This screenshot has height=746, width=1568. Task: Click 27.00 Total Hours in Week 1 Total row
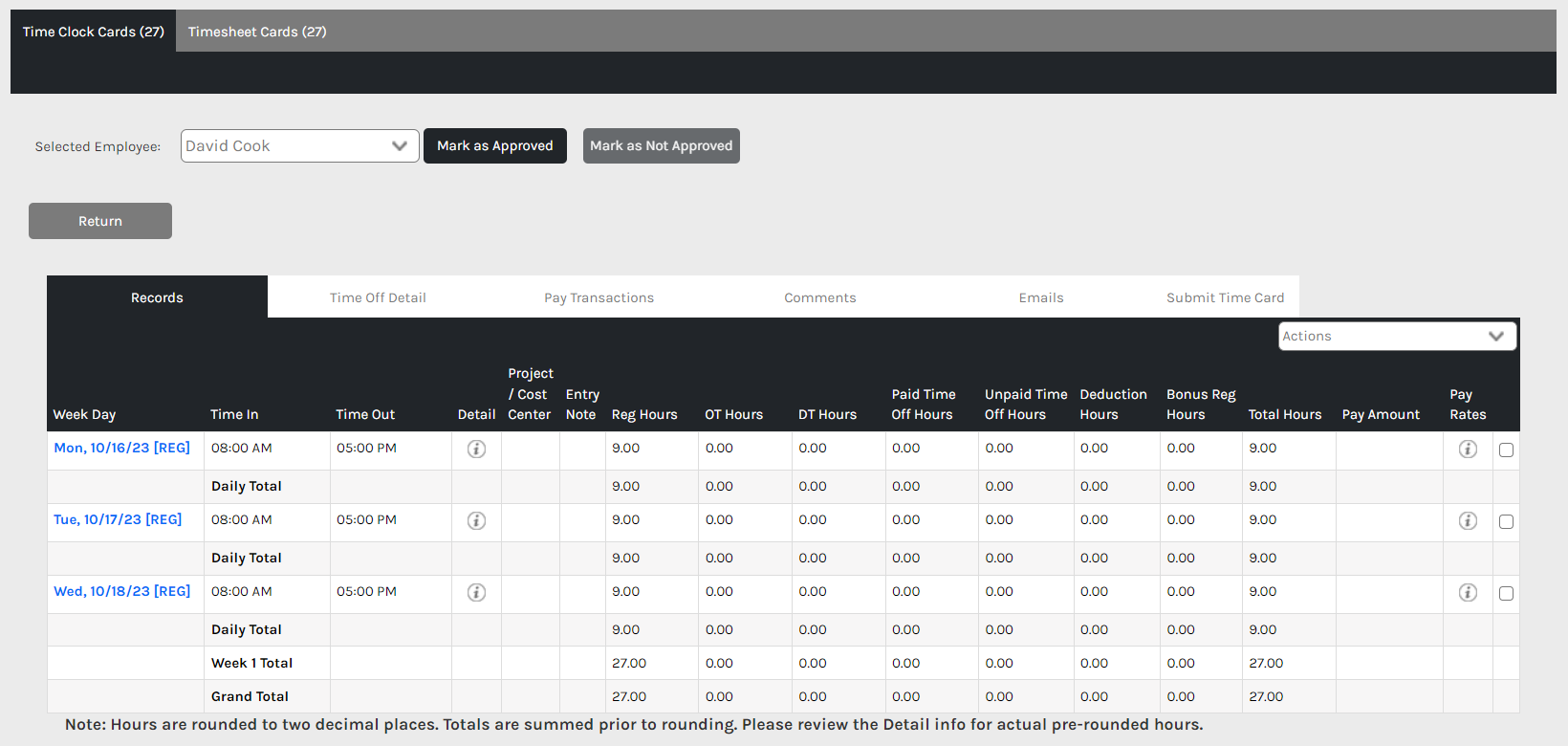coord(1266,663)
